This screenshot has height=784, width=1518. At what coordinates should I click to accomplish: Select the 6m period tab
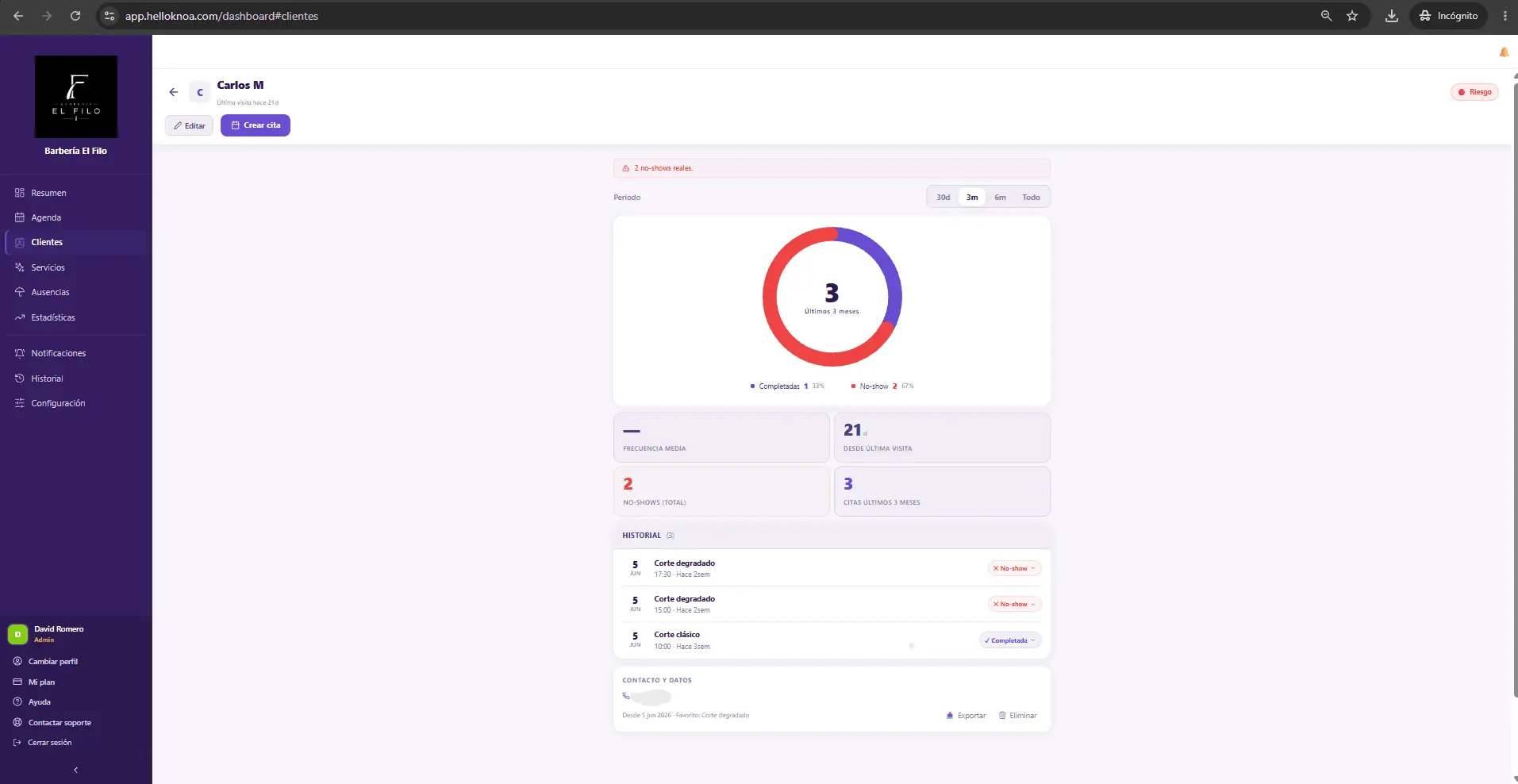tap(1000, 198)
